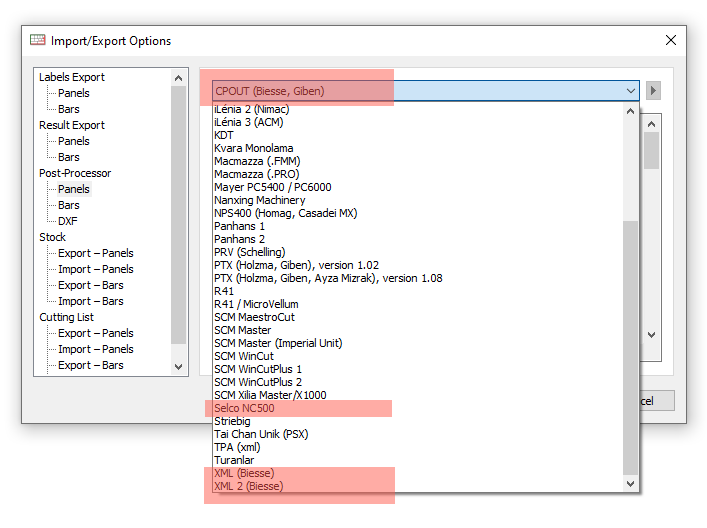Click tree panel scroll down arrow
This screenshot has height=528, width=707.
(179, 367)
